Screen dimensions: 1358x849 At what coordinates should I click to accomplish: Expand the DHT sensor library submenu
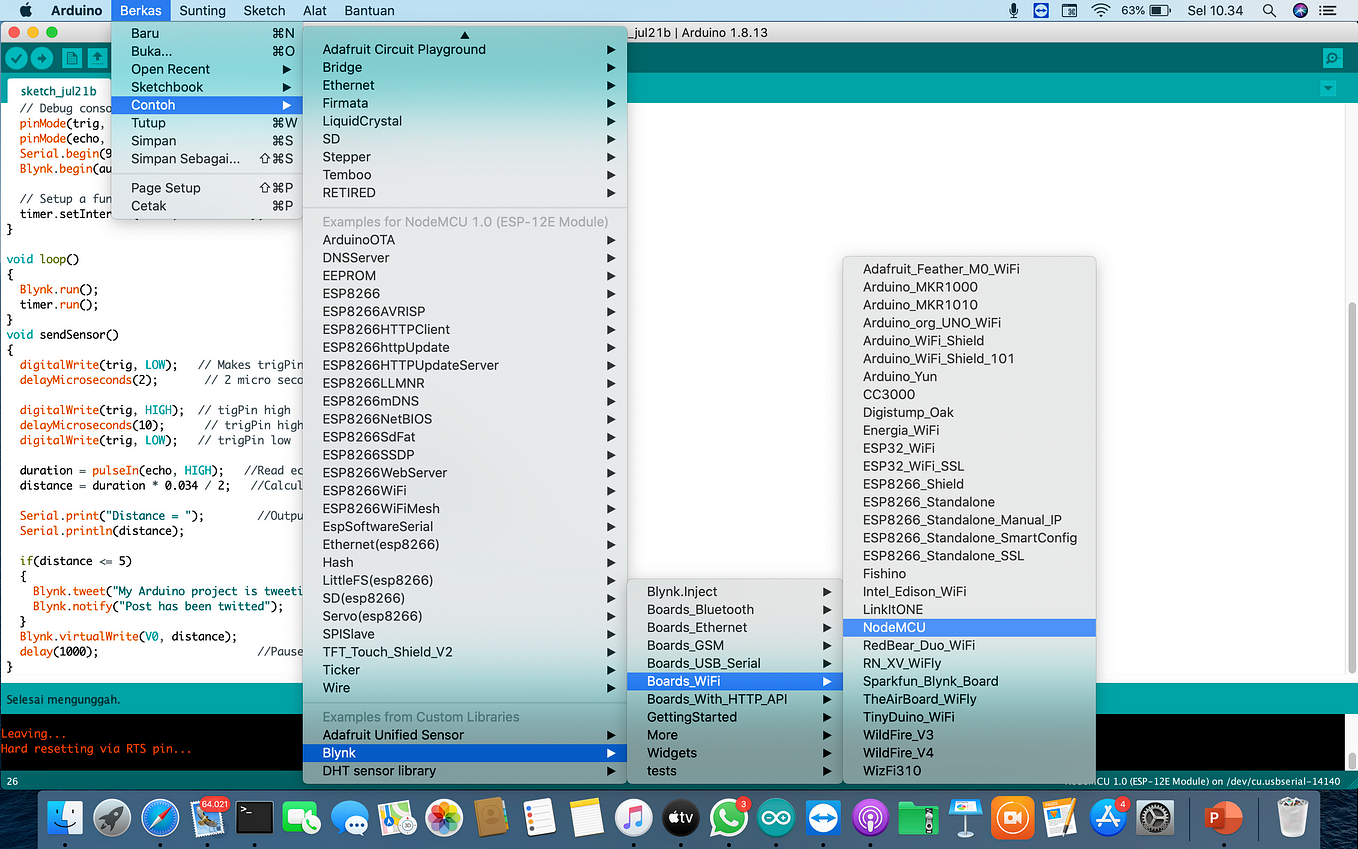465,771
